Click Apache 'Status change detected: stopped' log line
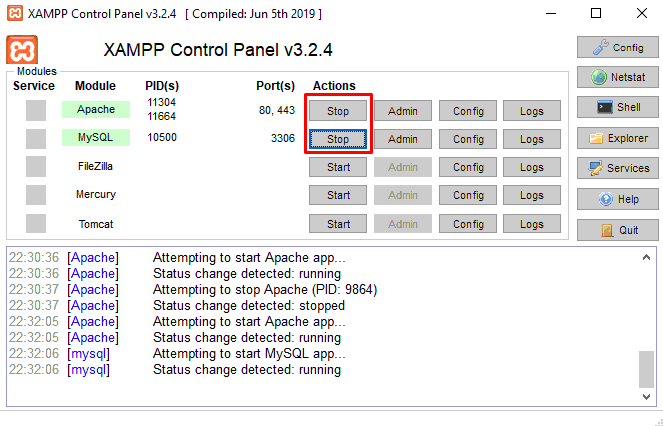663x426 pixels. pos(249,305)
